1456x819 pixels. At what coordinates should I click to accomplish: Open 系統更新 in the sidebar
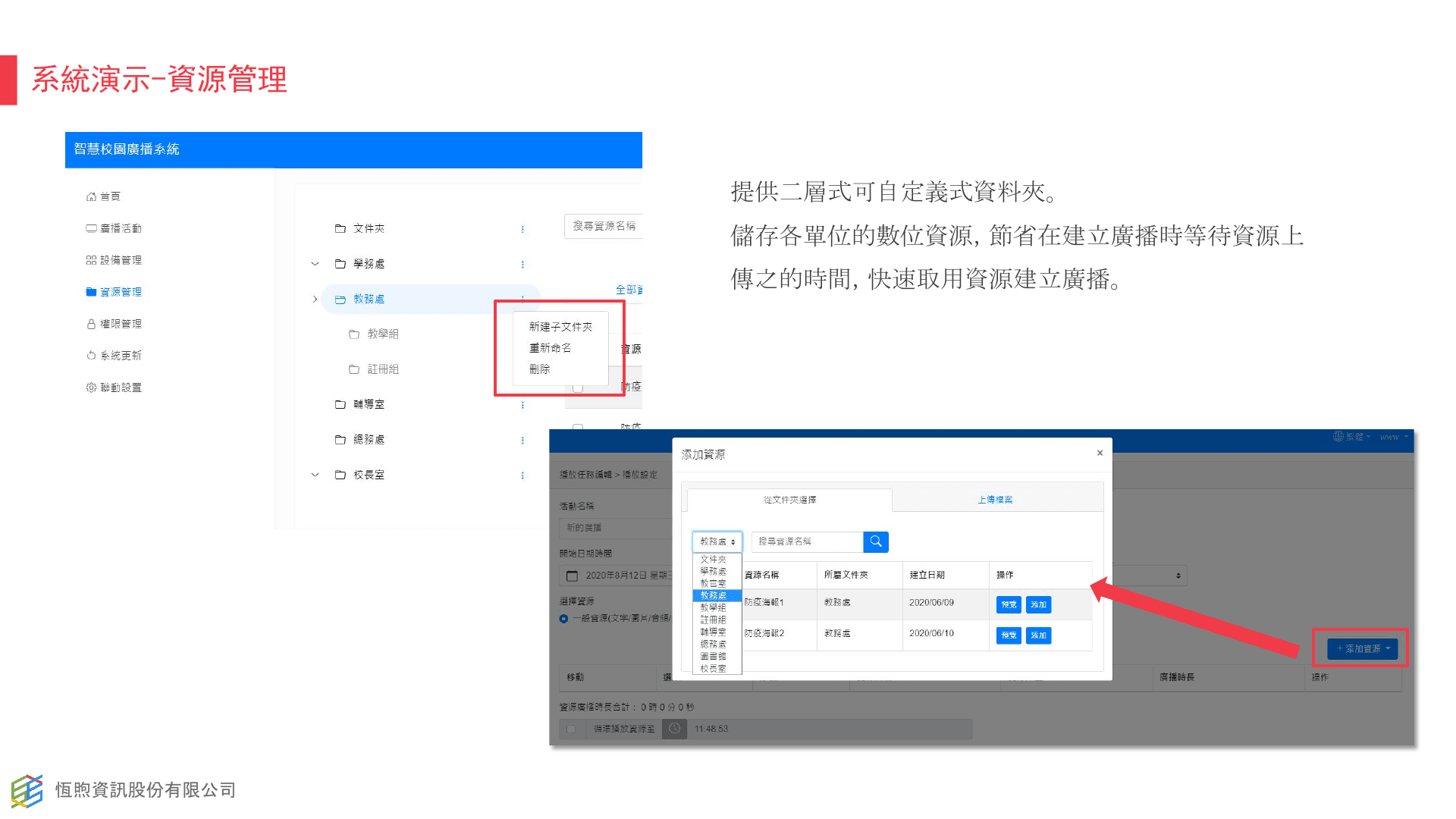(114, 356)
